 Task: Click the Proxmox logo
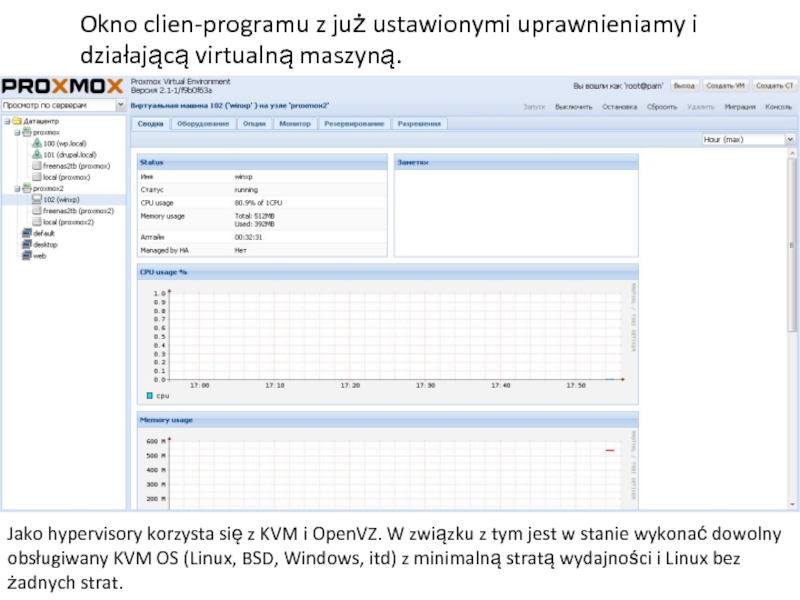(62, 86)
